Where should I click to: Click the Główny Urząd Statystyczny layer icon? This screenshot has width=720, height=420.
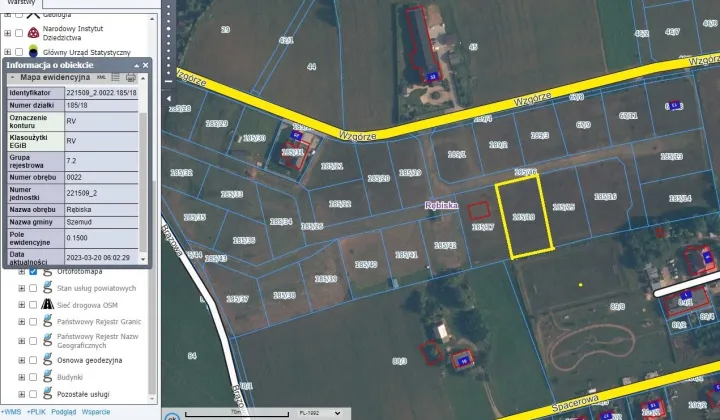[x=33, y=51]
